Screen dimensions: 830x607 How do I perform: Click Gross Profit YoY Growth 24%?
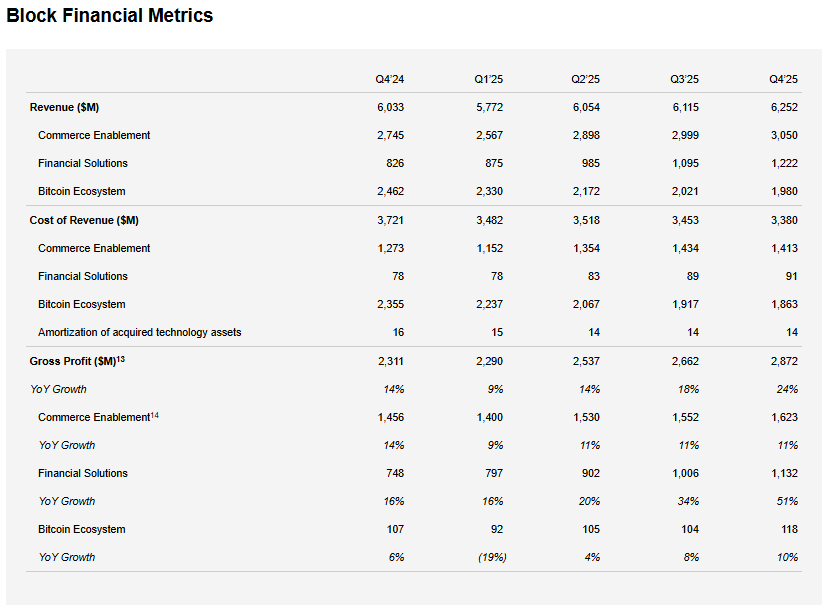tap(787, 389)
